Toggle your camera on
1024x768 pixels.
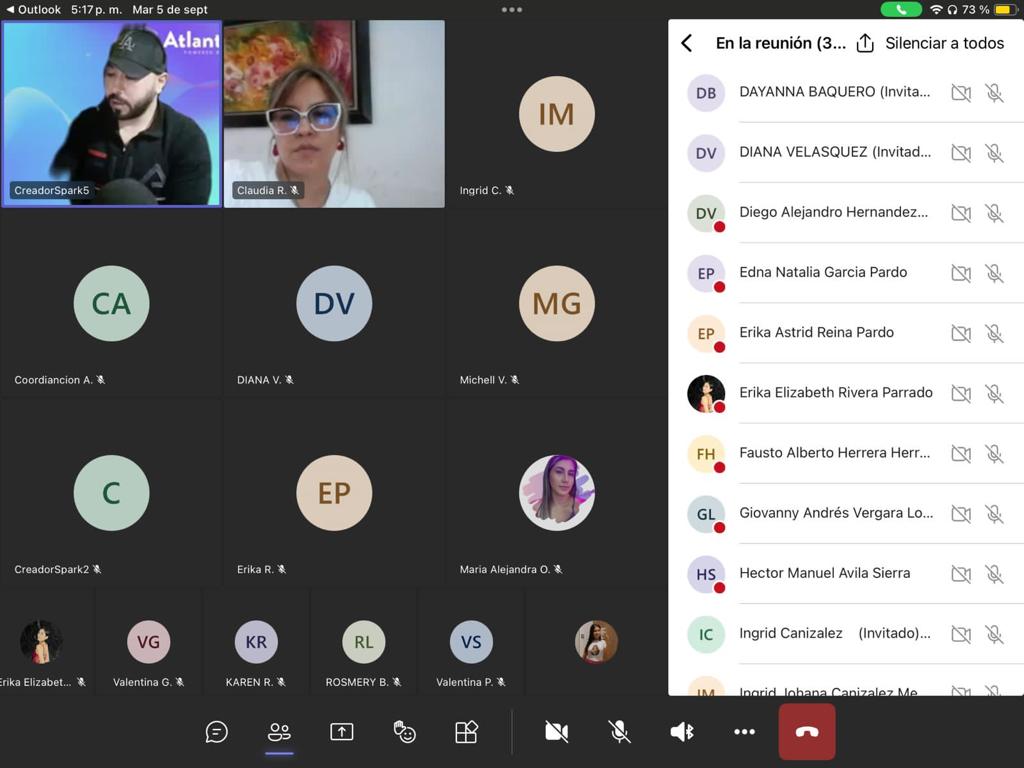pyautogui.click(x=557, y=732)
